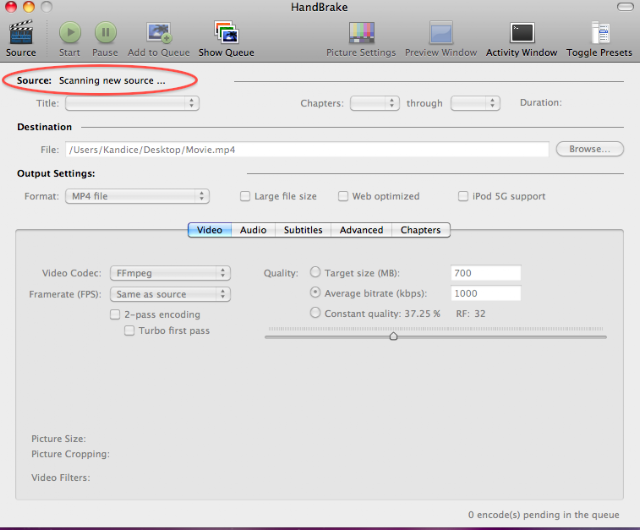Screen dimensions: 640x530
Task: Click the Average bitrate 1000 field
Action: (486, 293)
